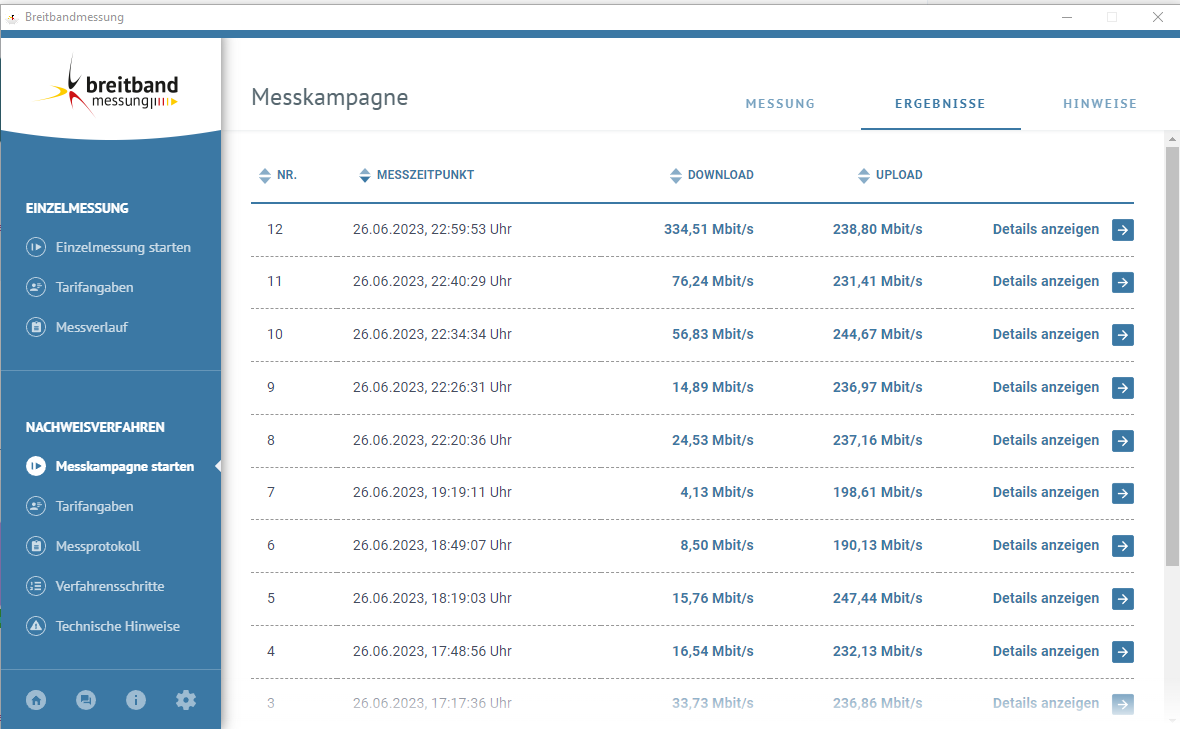1180x729 pixels.
Task: Switch to the ERGEBNISSE tab
Action: [x=940, y=104]
